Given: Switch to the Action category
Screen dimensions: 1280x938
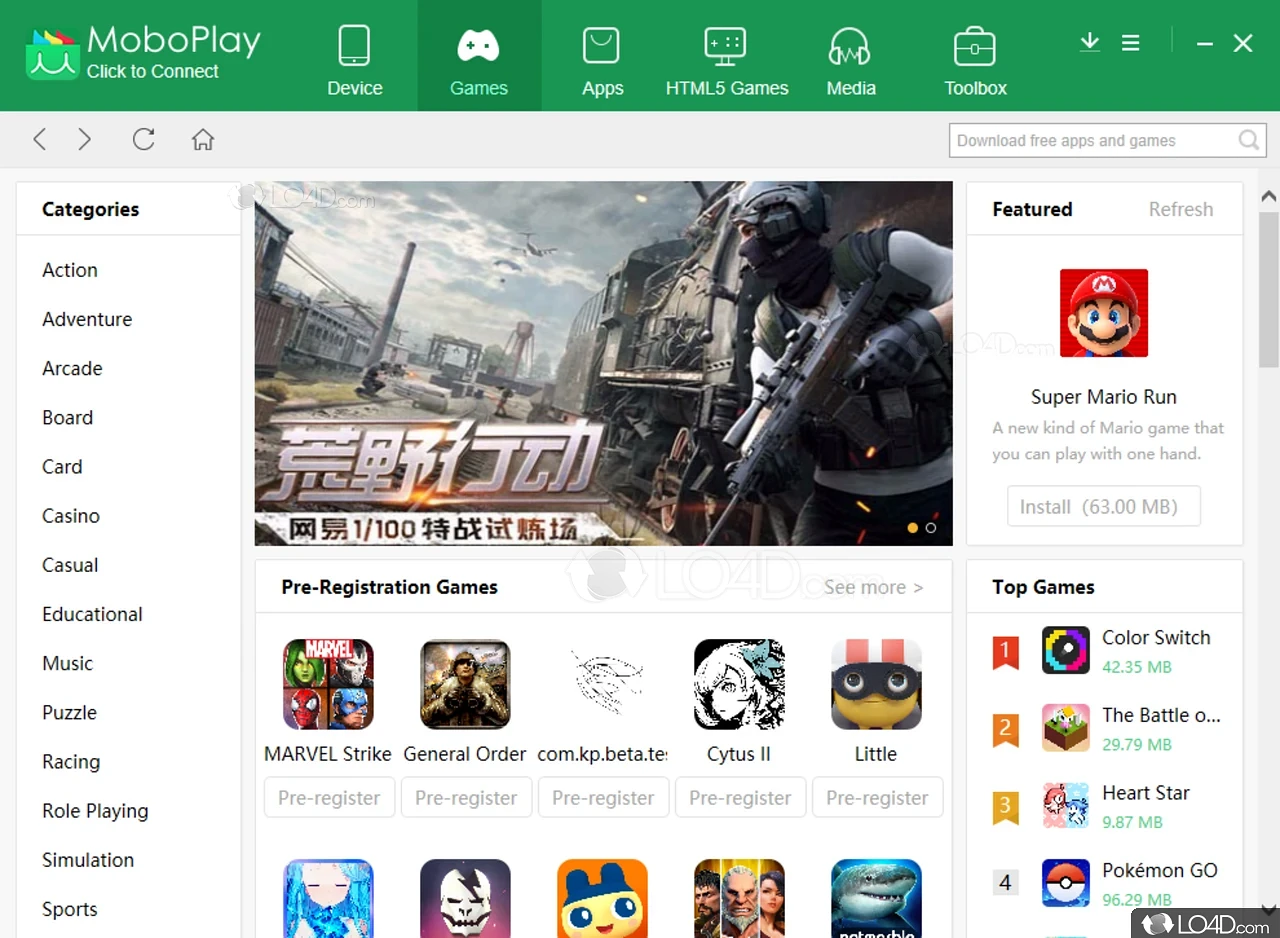Looking at the screenshot, I should (x=69, y=270).
